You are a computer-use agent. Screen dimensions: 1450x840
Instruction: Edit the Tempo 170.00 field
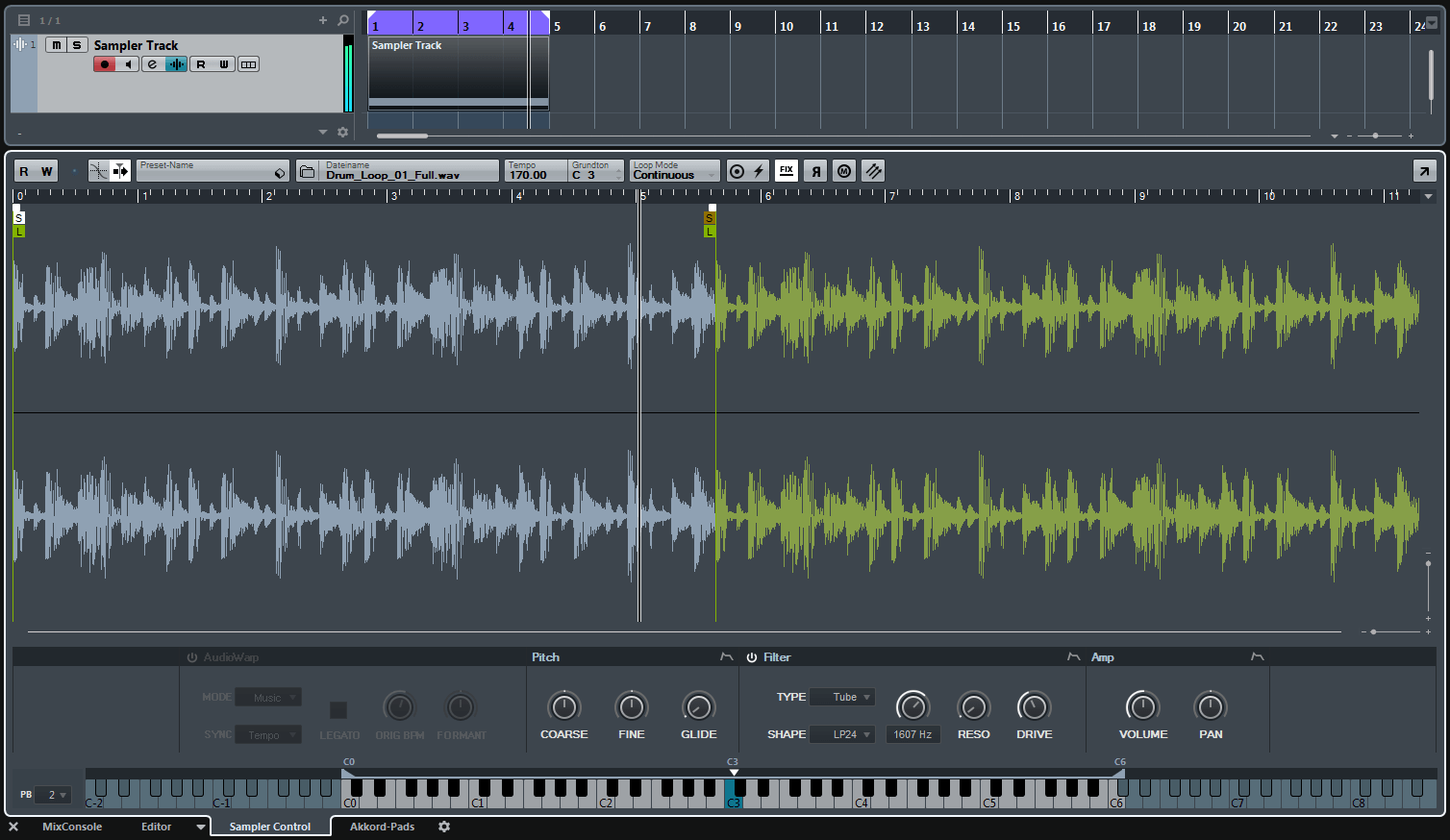(536, 170)
